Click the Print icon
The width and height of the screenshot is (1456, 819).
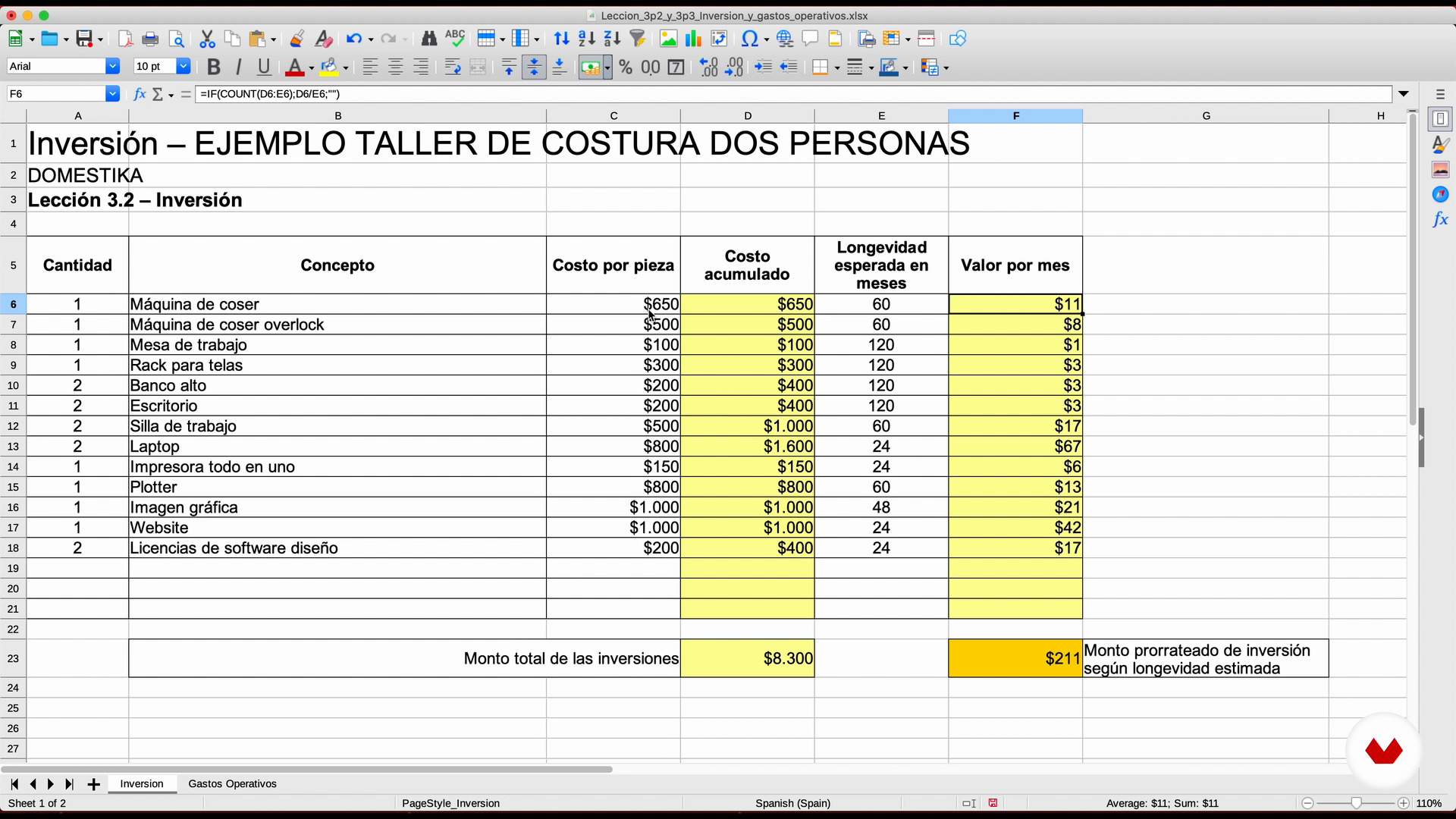pos(150,39)
